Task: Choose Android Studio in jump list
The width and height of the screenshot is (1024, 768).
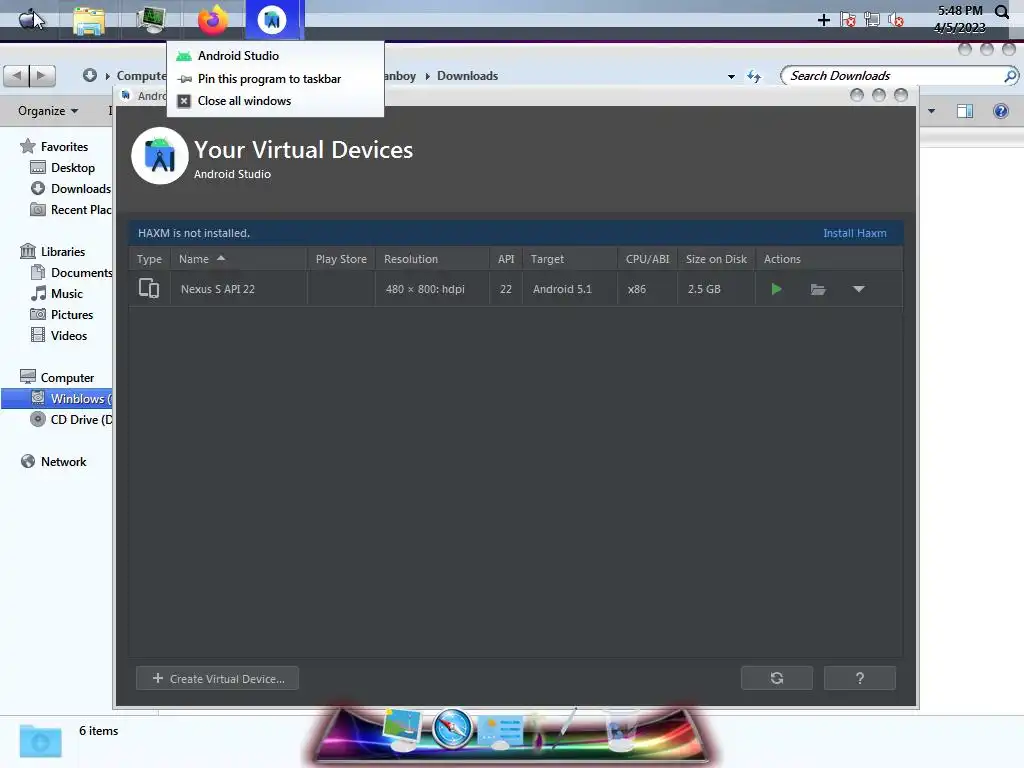Action: point(275,56)
